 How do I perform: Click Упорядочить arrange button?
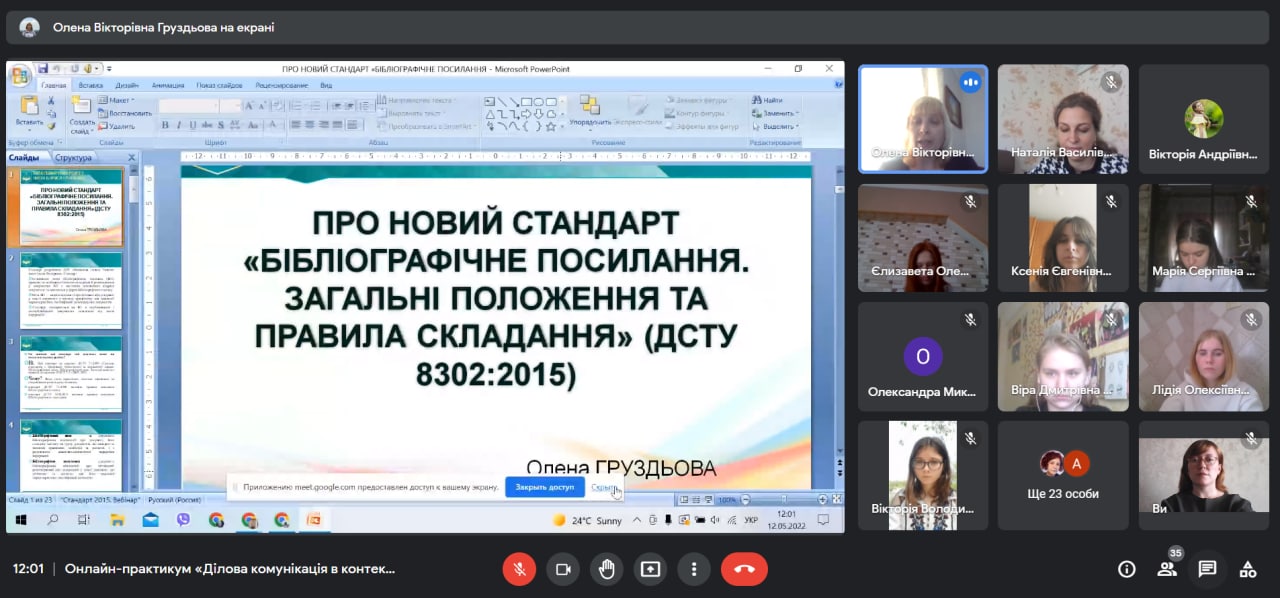(590, 112)
